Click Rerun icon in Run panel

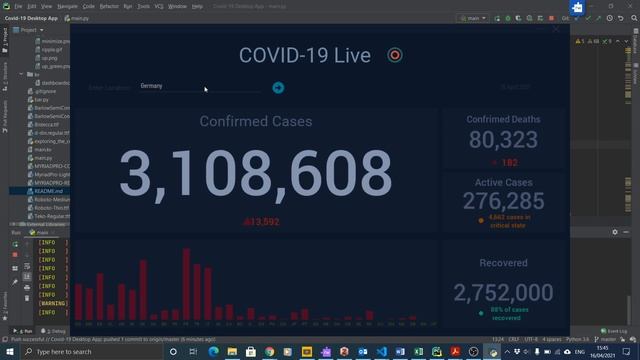pos(15,244)
